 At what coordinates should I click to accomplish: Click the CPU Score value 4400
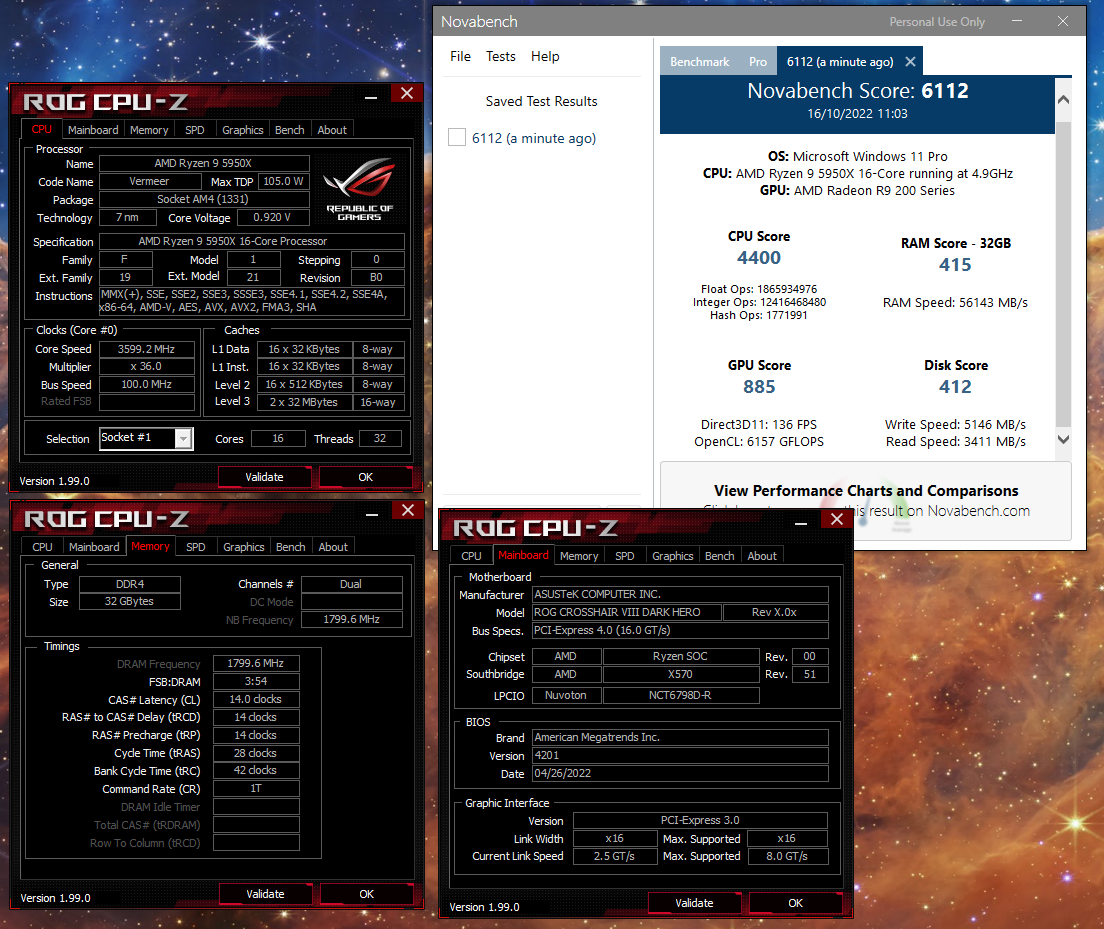(759, 258)
